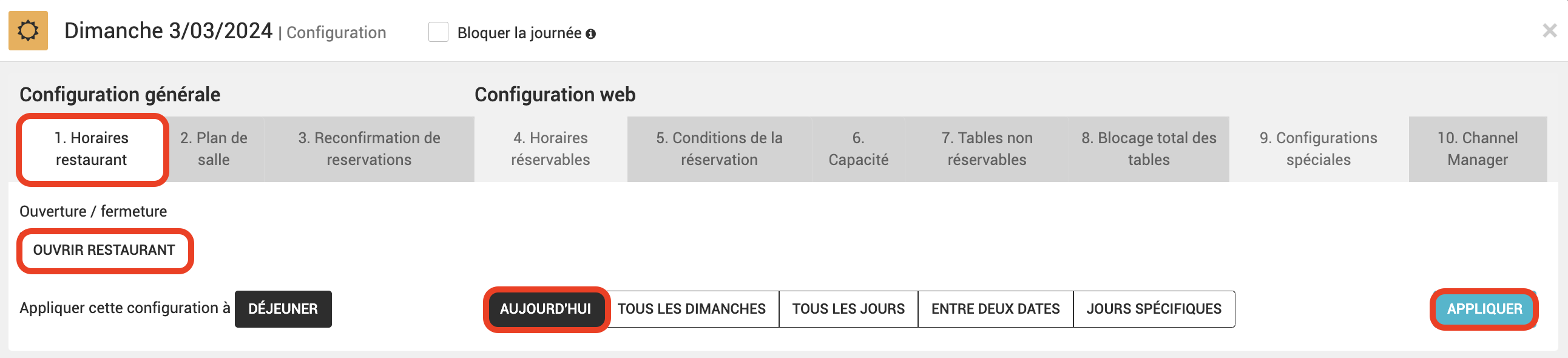Click the orange sun configuration icon

point(28,30)
